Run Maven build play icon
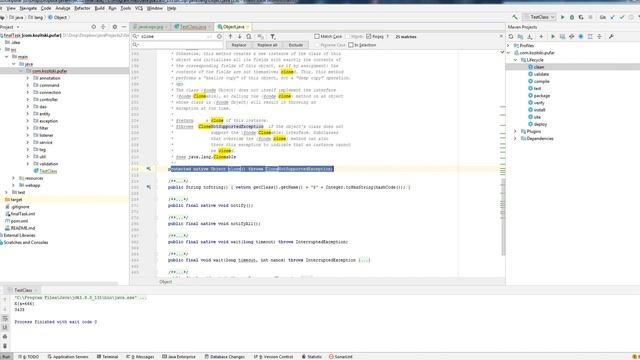640x360 pixels. tap(553, 36)
